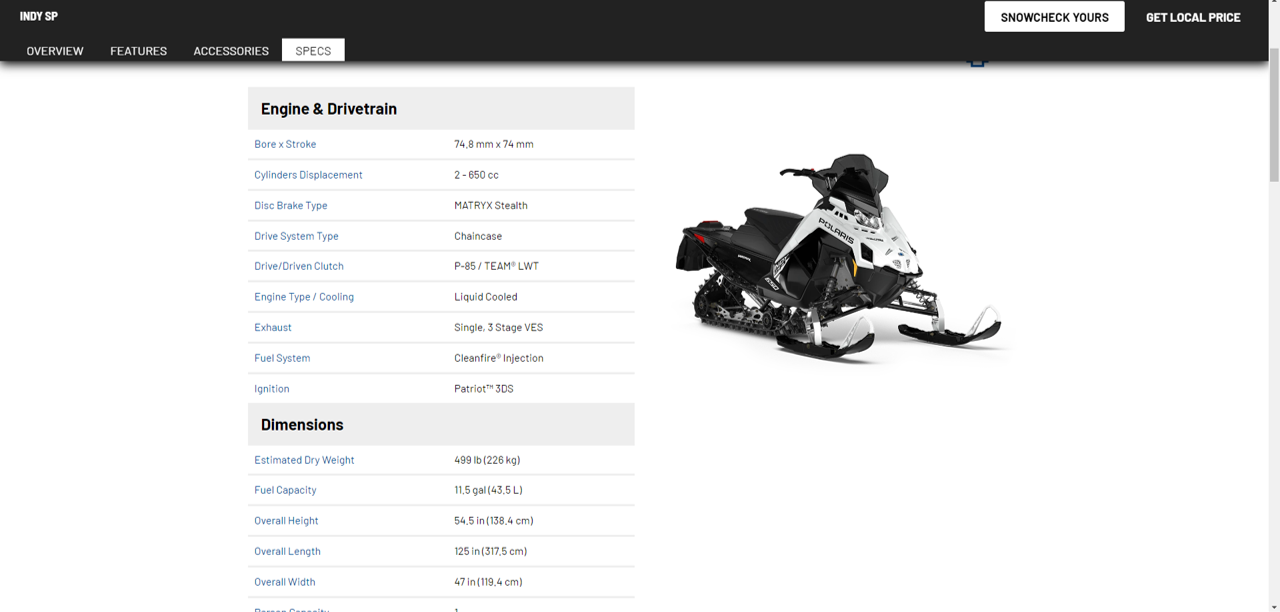The width and height of the screenshot is (1280, 612).
Task: Click the Overall Width label
Action: tap(285, 582)
